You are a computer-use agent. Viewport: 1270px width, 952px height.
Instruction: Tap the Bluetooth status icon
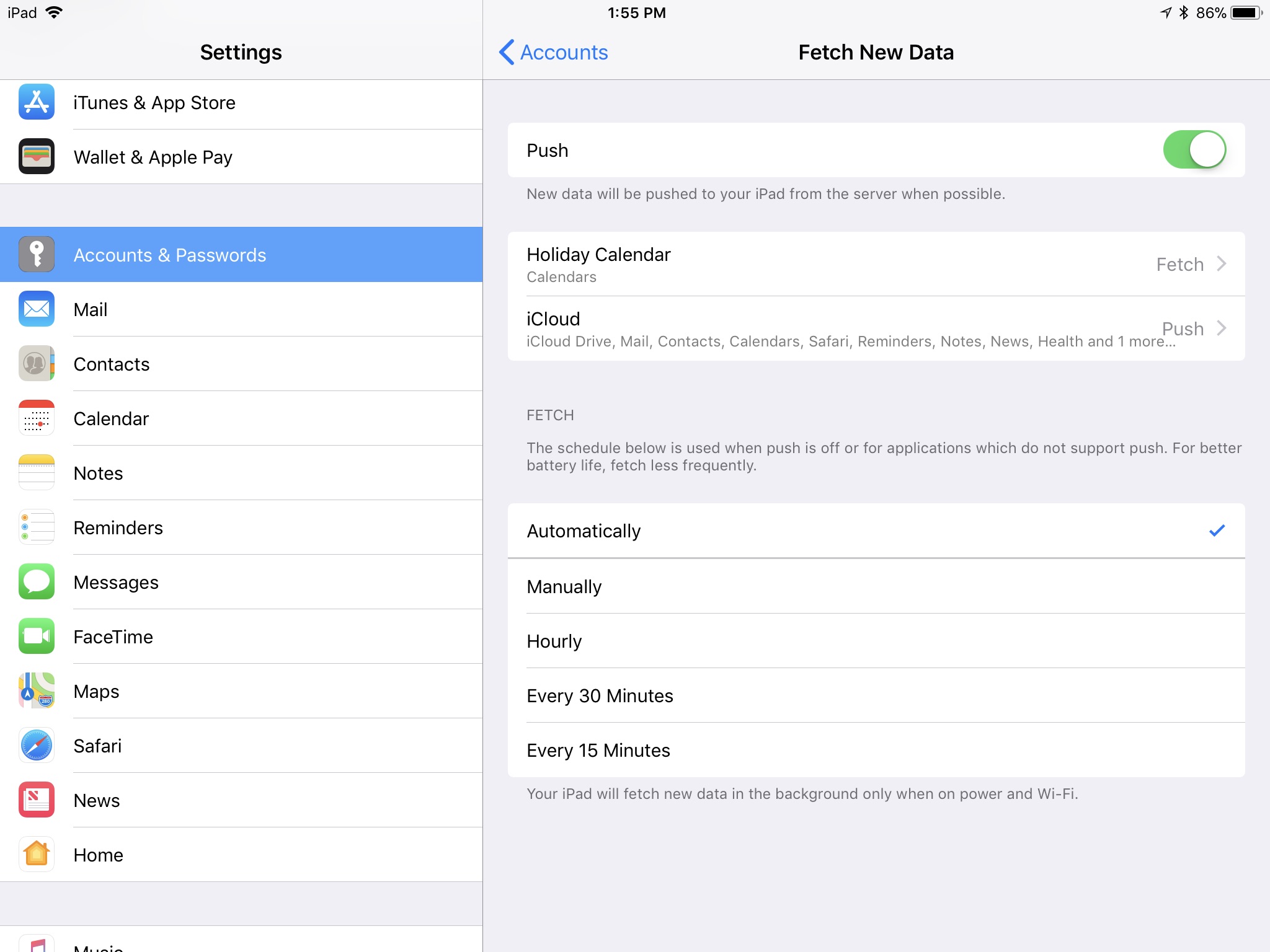tap(1184, 12)
